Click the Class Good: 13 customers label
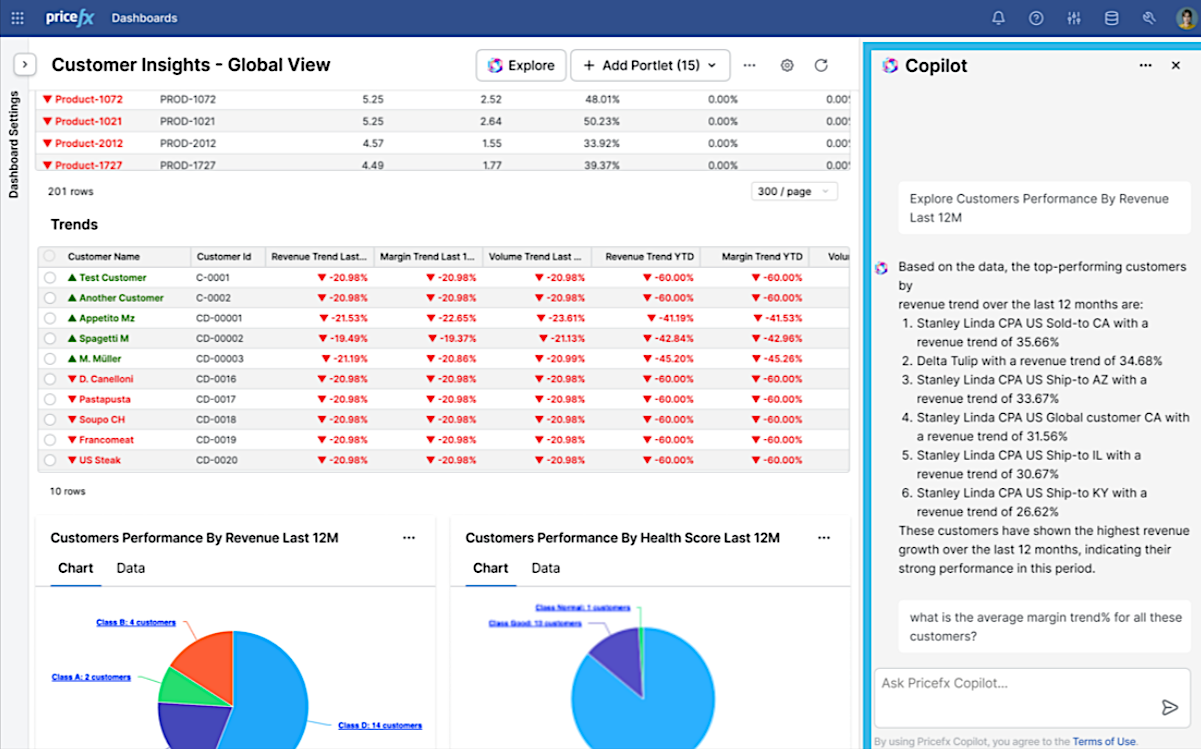 pos(535,624)
